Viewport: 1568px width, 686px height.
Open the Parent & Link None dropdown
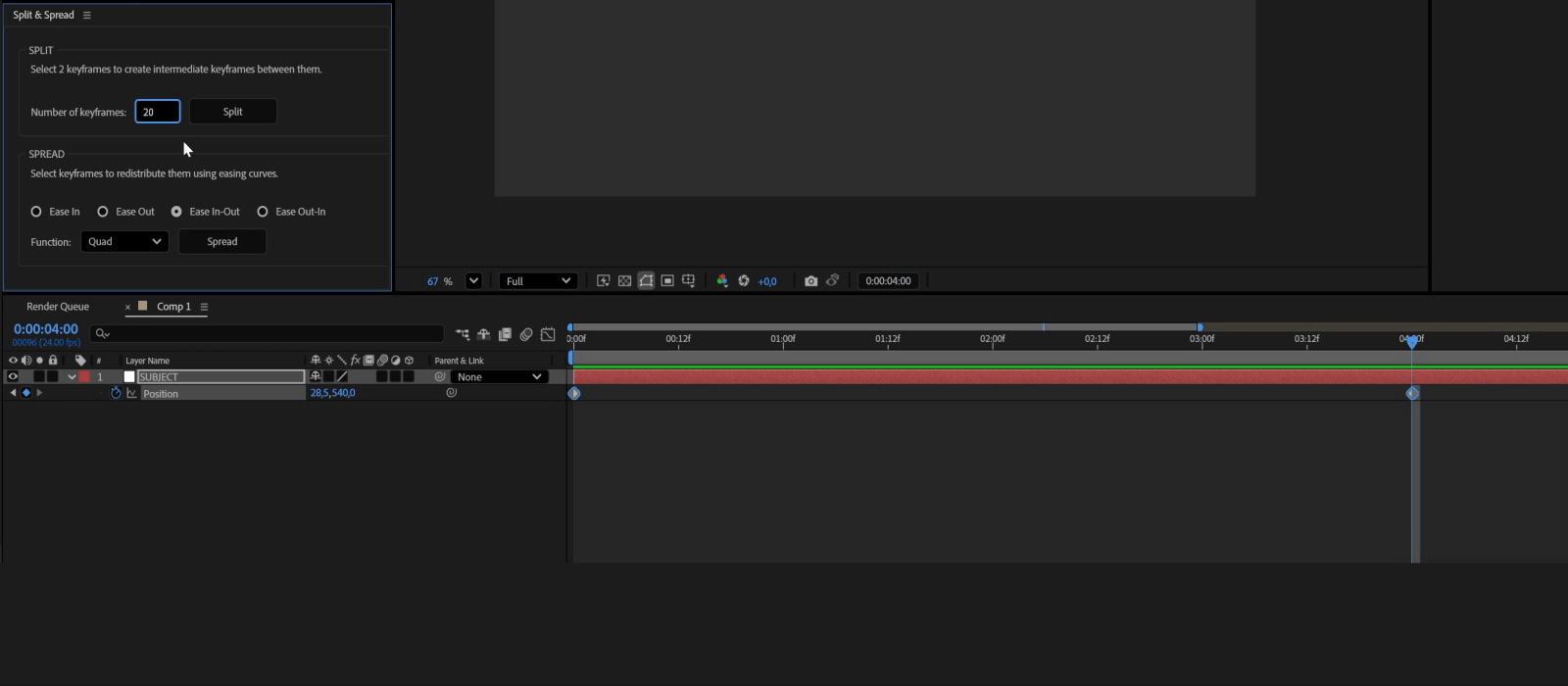tap(499, 377)
